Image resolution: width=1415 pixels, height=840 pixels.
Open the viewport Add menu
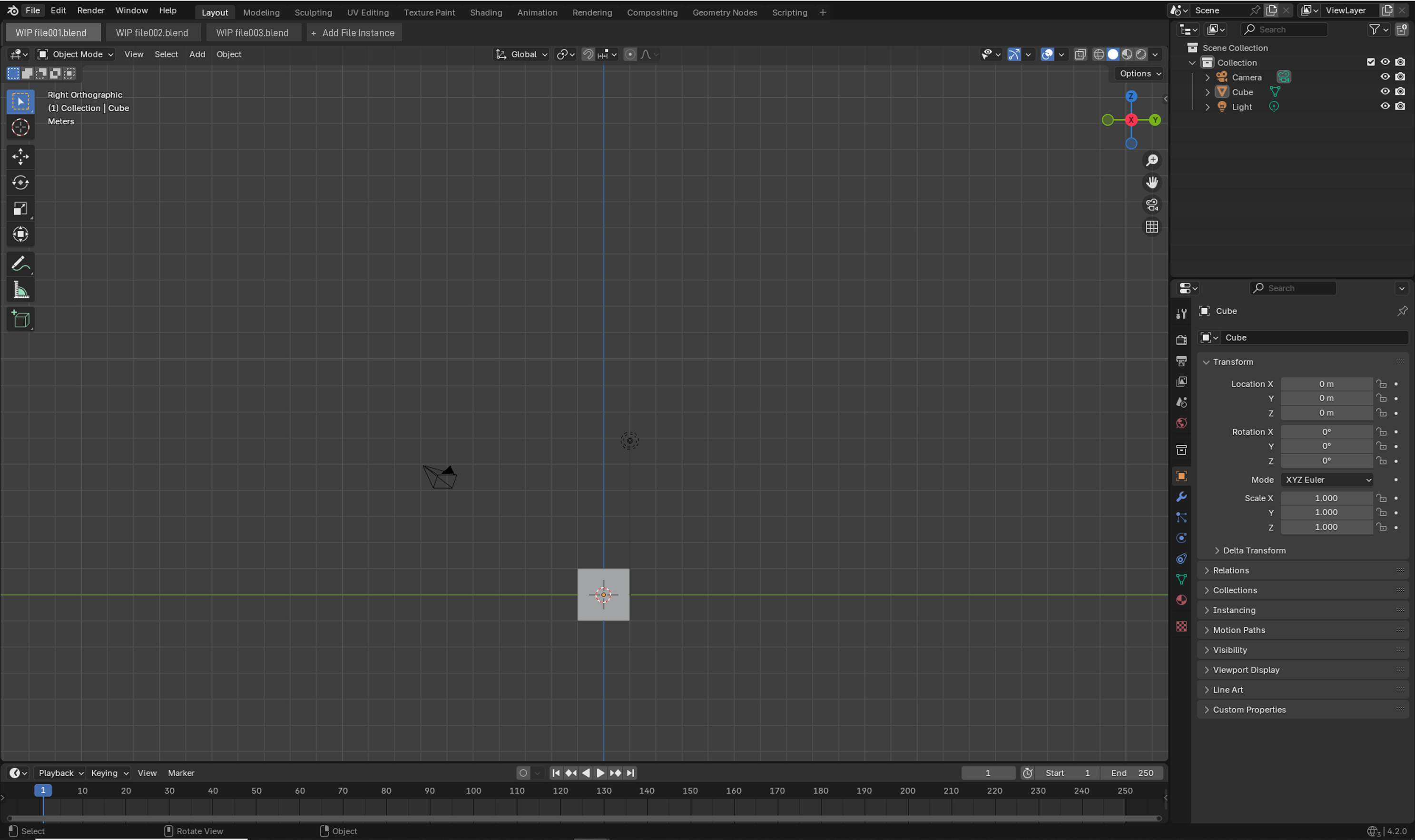pos(197,54)
